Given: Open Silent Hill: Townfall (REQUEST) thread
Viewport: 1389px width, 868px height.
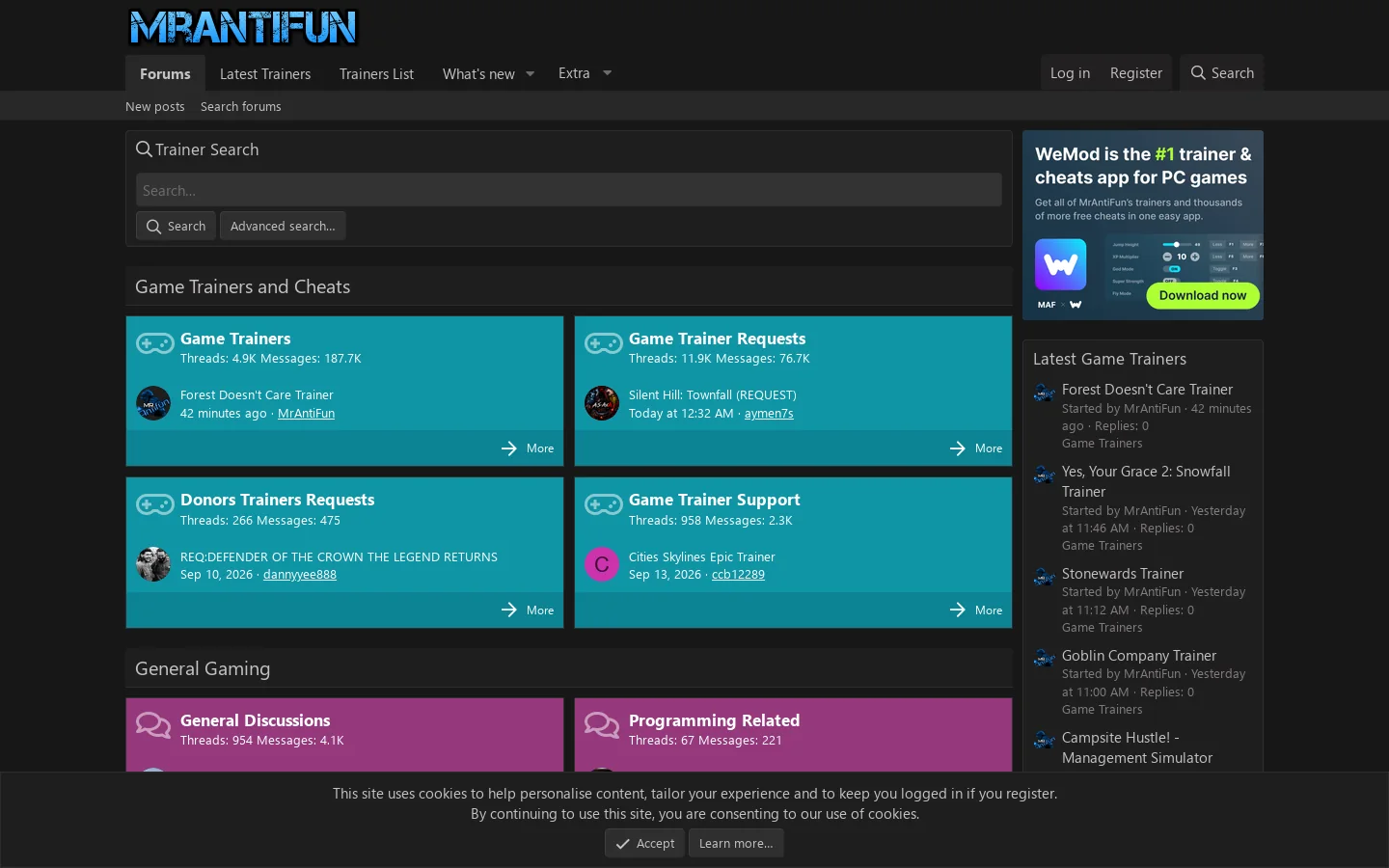Looking at the screenshot, I should pos(713,394).
